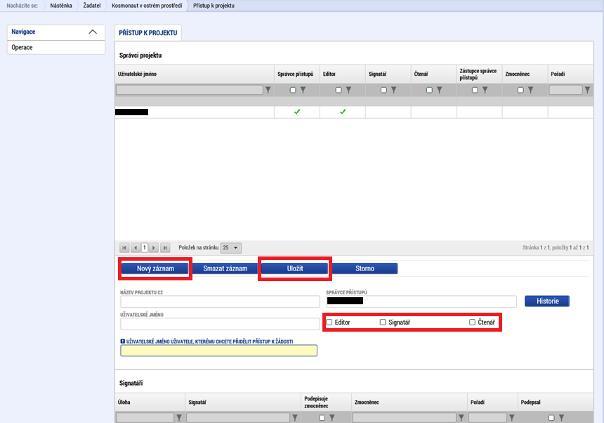Click Nový záznam button
Viewport: 604px width, 423px height.
[155, 269]
